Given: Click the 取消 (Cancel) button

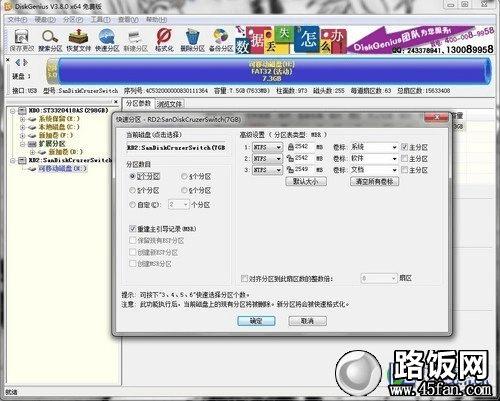Looking at the screenshot, I should pos(307,321).
